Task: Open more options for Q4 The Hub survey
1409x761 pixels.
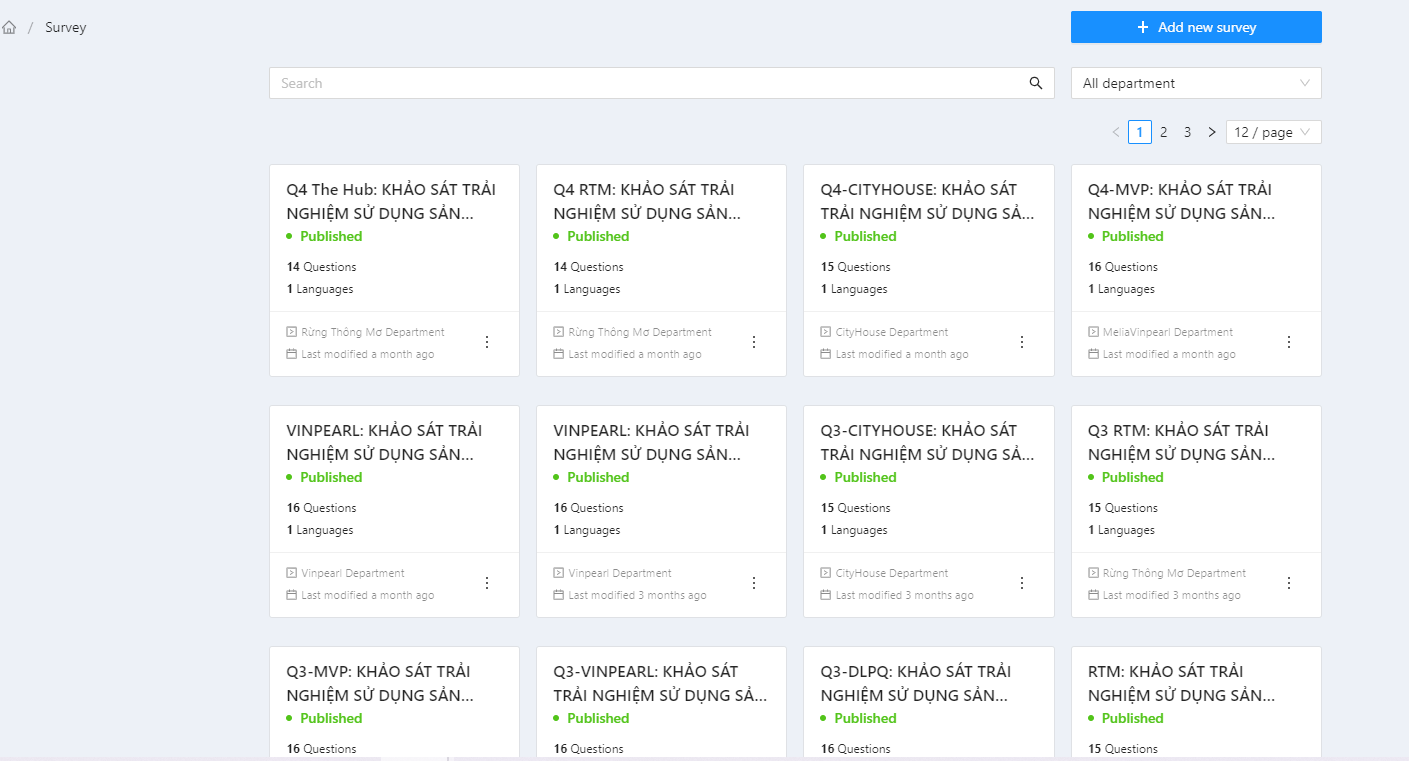Action: click(x=487, y=342)
